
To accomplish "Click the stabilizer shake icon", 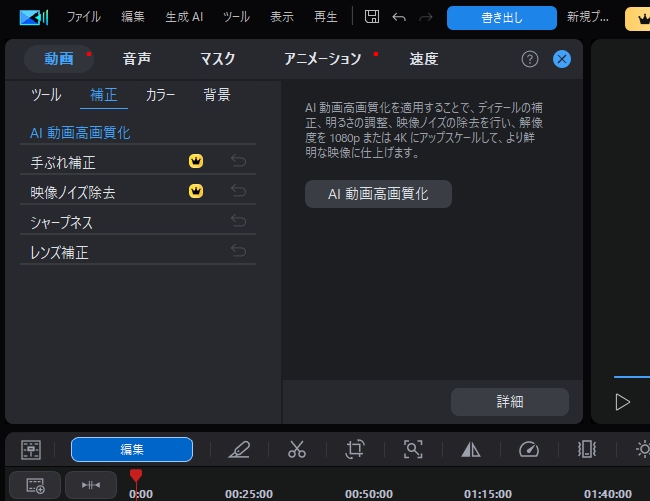I will [587, 449].
